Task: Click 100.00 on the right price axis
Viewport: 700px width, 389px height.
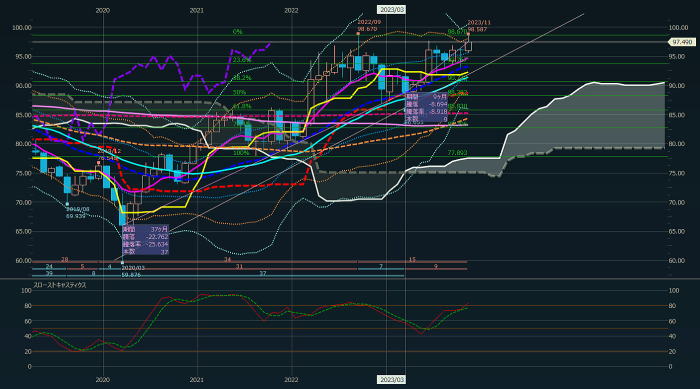Action: [678, 28]
